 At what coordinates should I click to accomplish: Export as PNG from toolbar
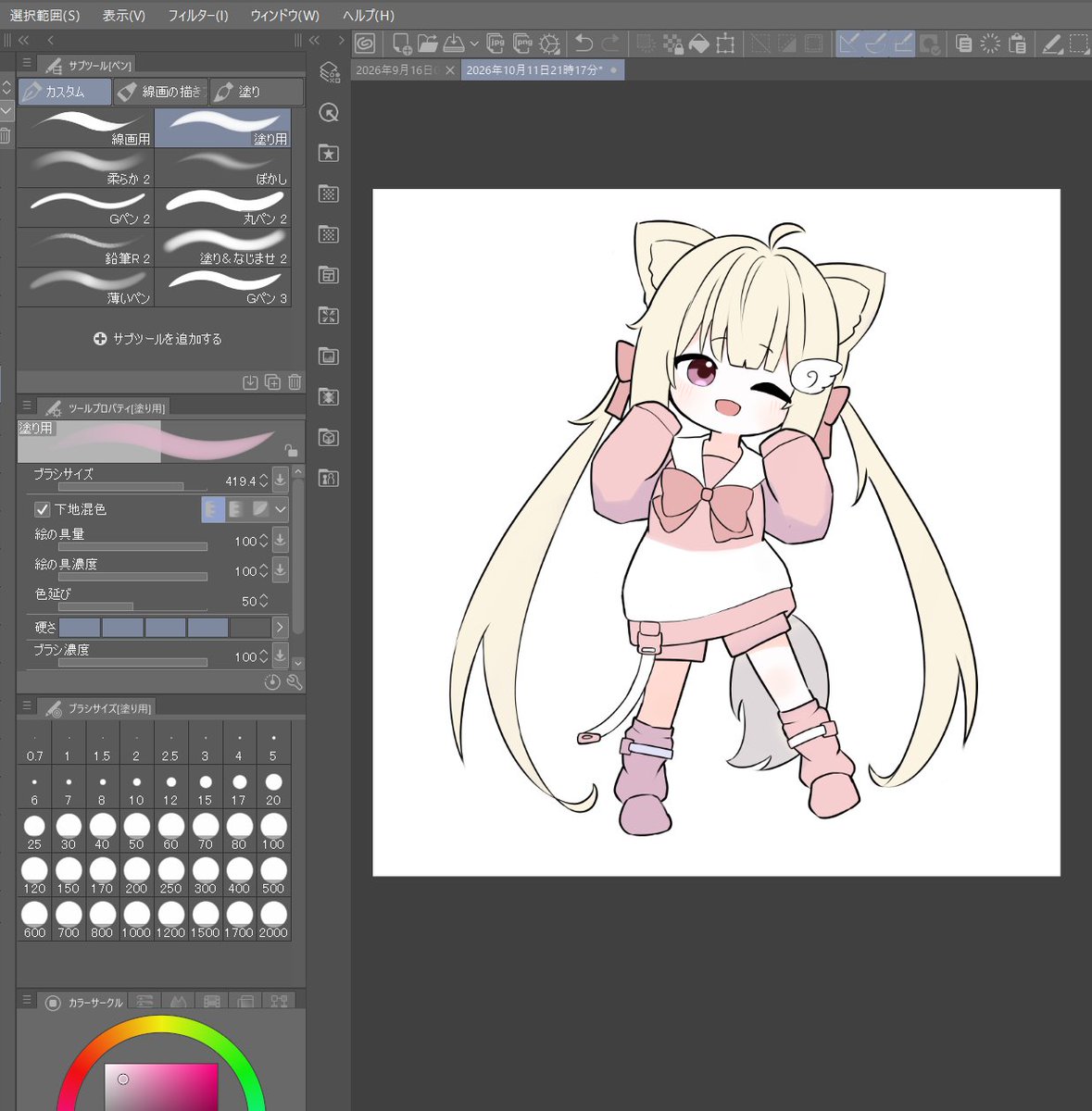pos(523,43)
